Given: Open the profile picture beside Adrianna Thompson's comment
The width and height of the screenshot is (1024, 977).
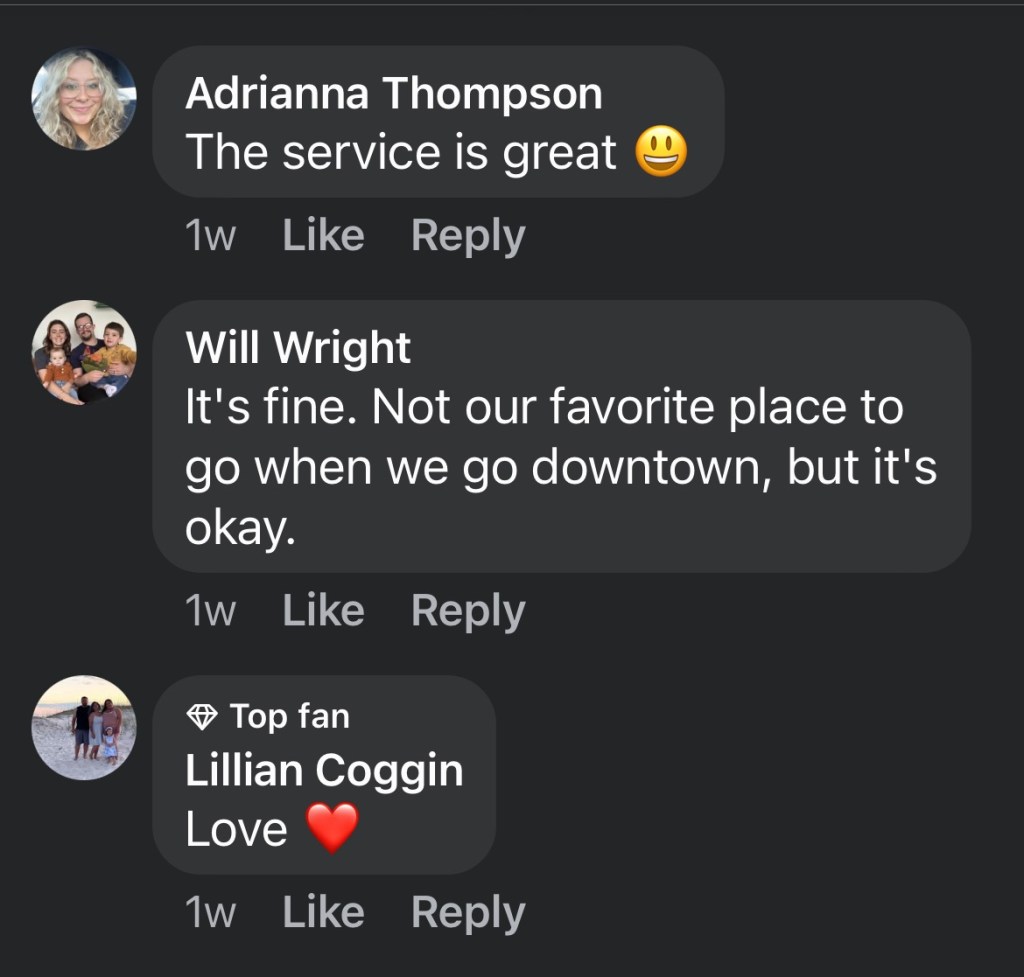Looking at the screenshot, I should [84, 99].
